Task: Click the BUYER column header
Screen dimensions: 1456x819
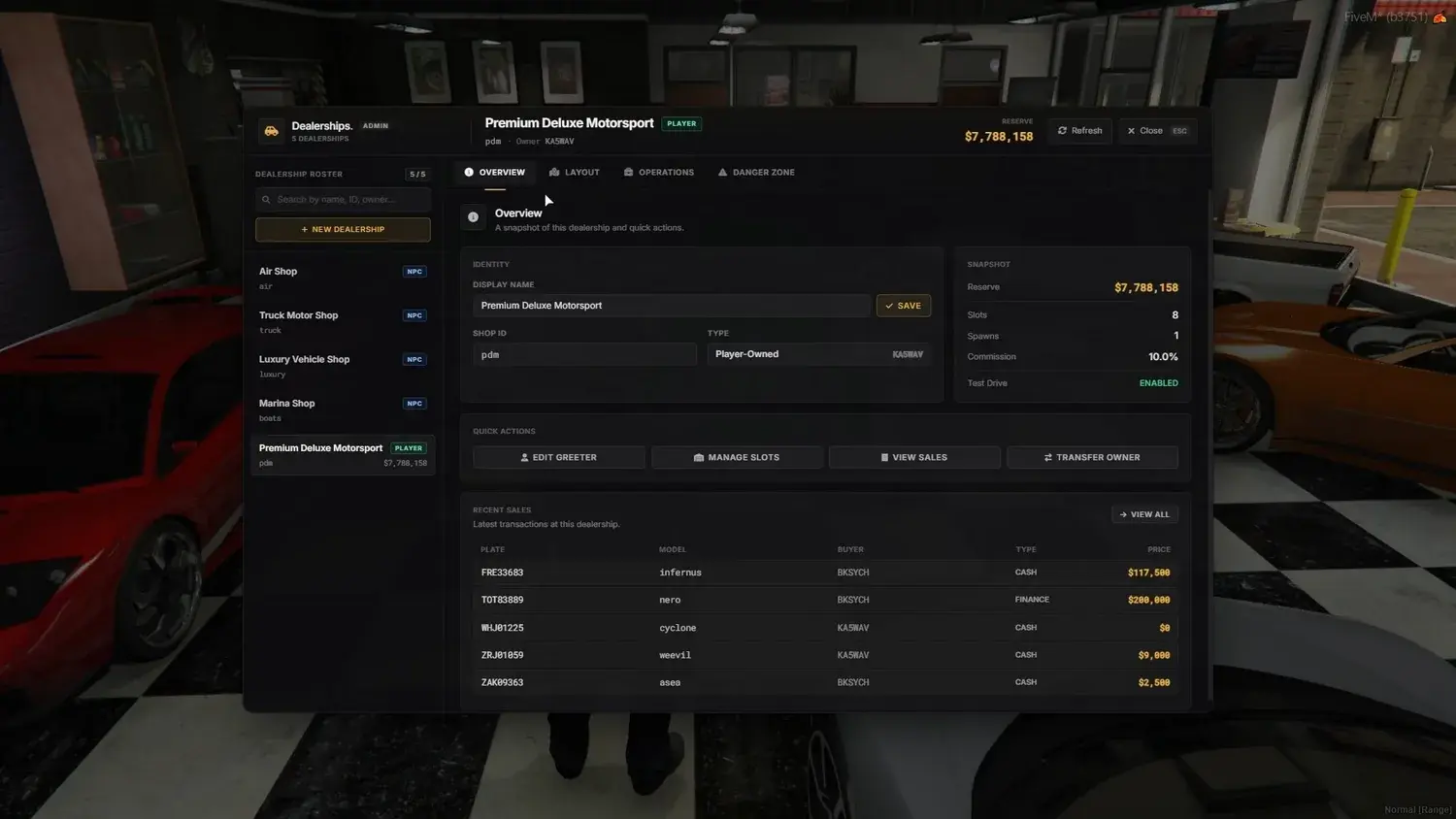Action: tap(850, 549)
